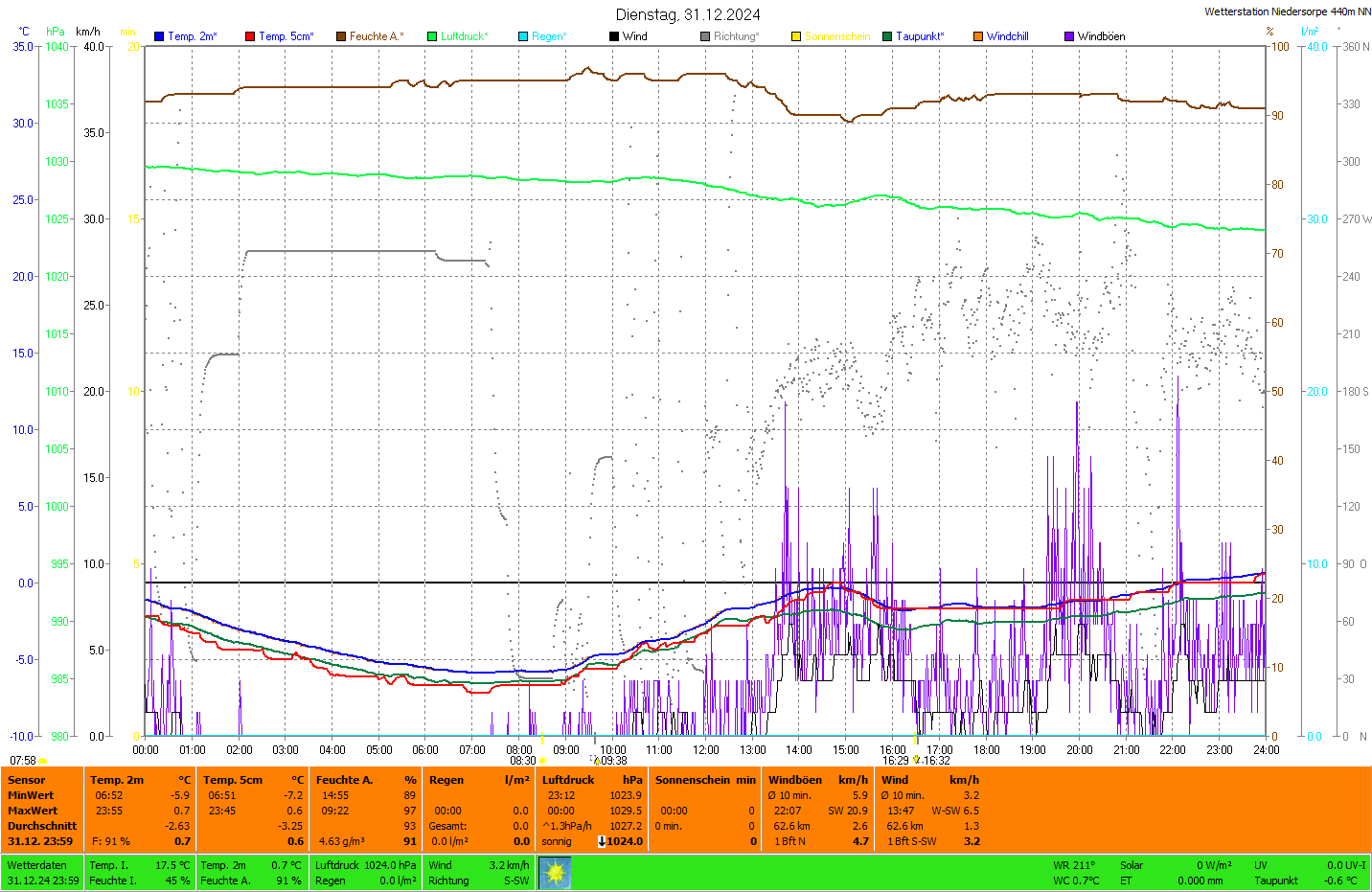Click the brown Feuchte A. legend square

[341, 36]
